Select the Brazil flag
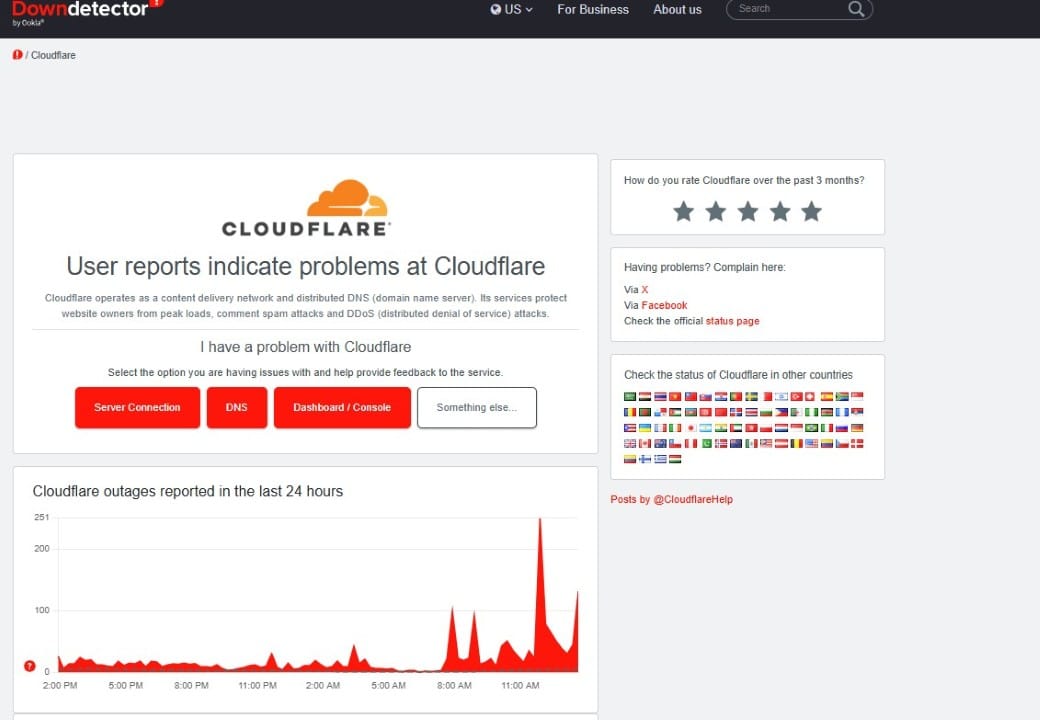The width and height of the screenshot is (1040, 720). click(811, 428)
